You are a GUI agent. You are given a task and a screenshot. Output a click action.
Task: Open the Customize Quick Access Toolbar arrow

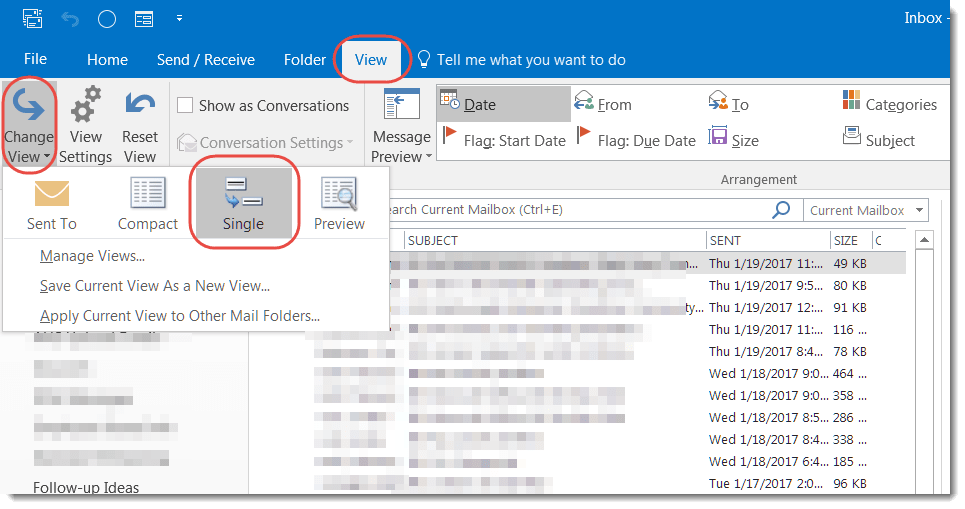(179, 18)
